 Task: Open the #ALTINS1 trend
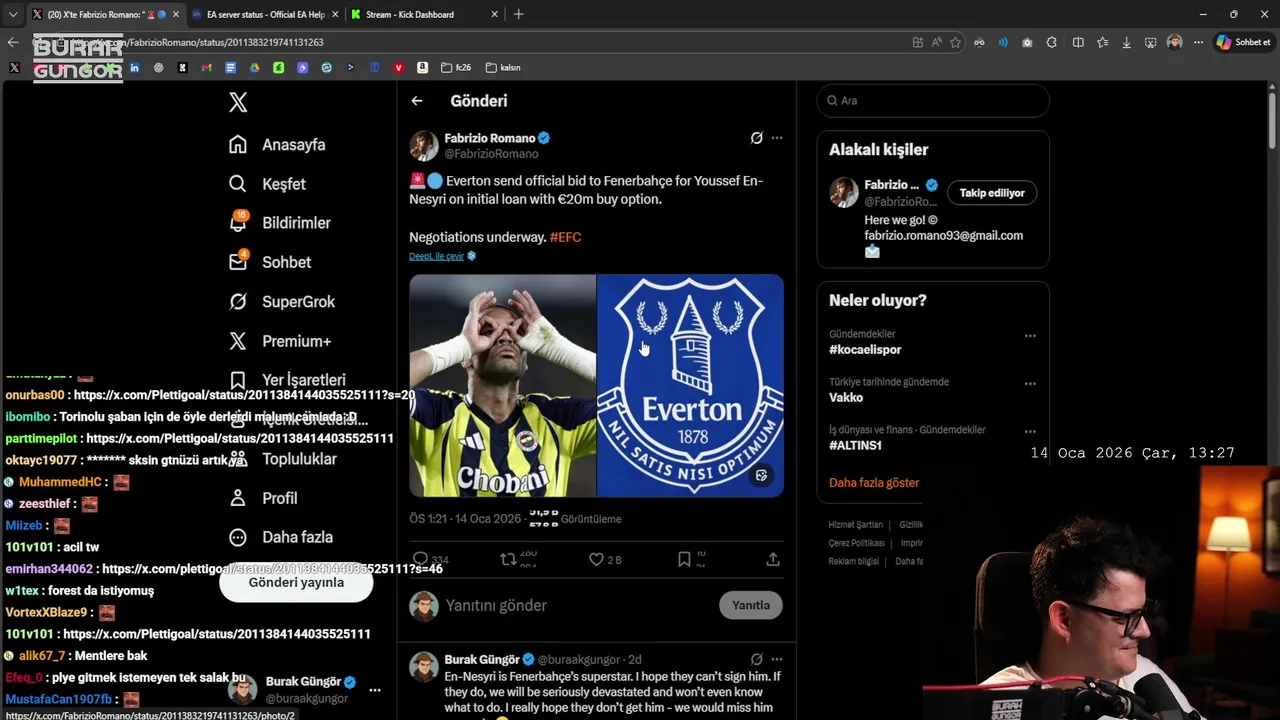tap(855, 446)
